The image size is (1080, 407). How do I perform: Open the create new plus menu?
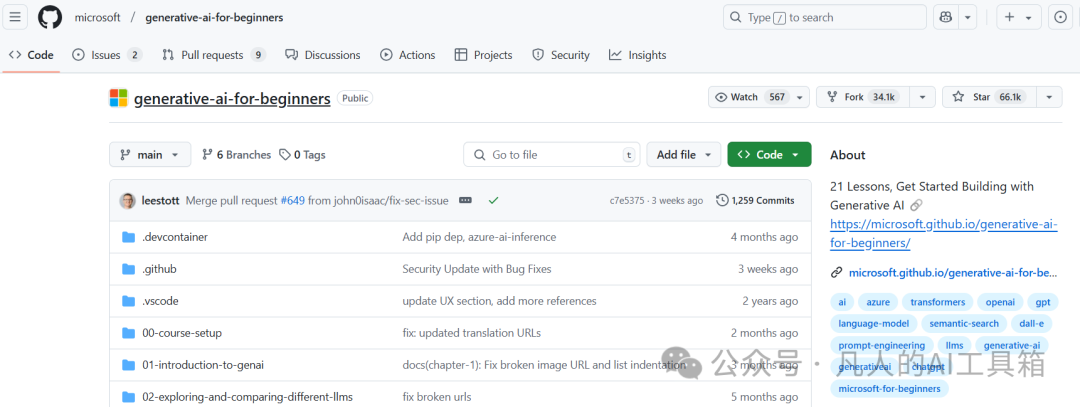coord(1019,17)
